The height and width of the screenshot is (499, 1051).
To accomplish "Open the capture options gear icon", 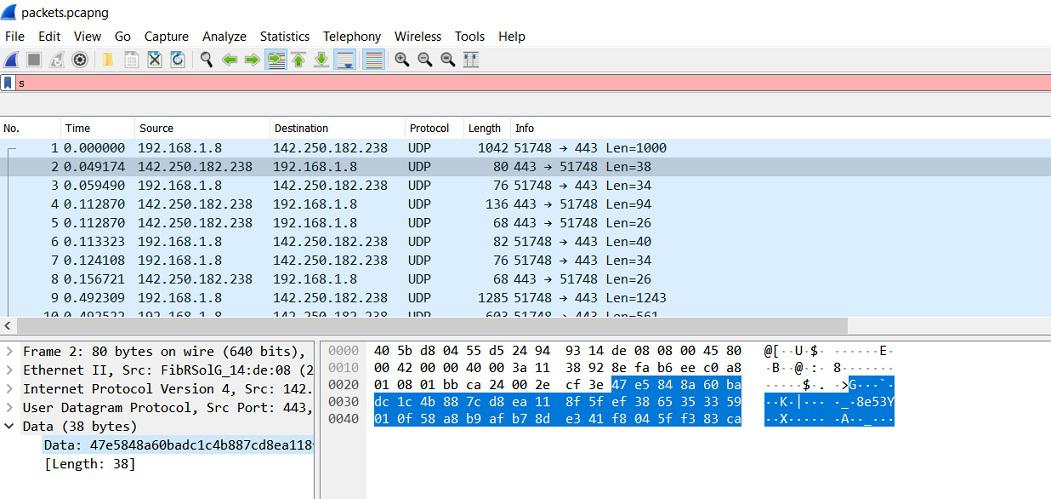I will 80,60.
